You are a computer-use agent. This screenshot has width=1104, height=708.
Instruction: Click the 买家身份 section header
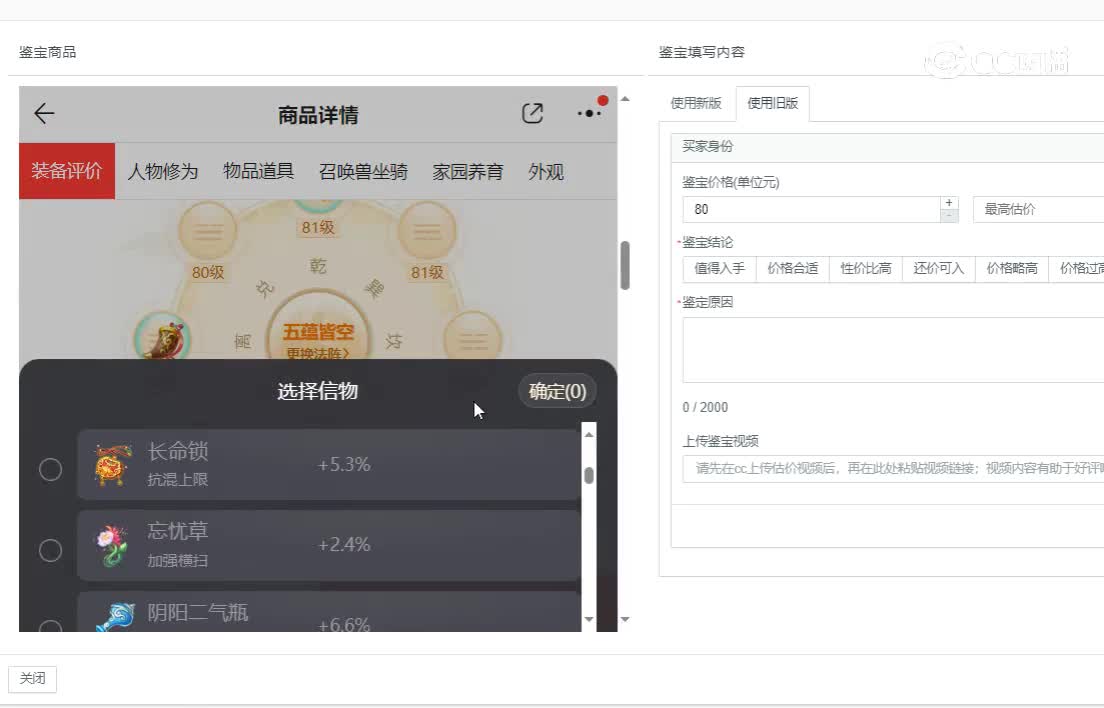887,146
